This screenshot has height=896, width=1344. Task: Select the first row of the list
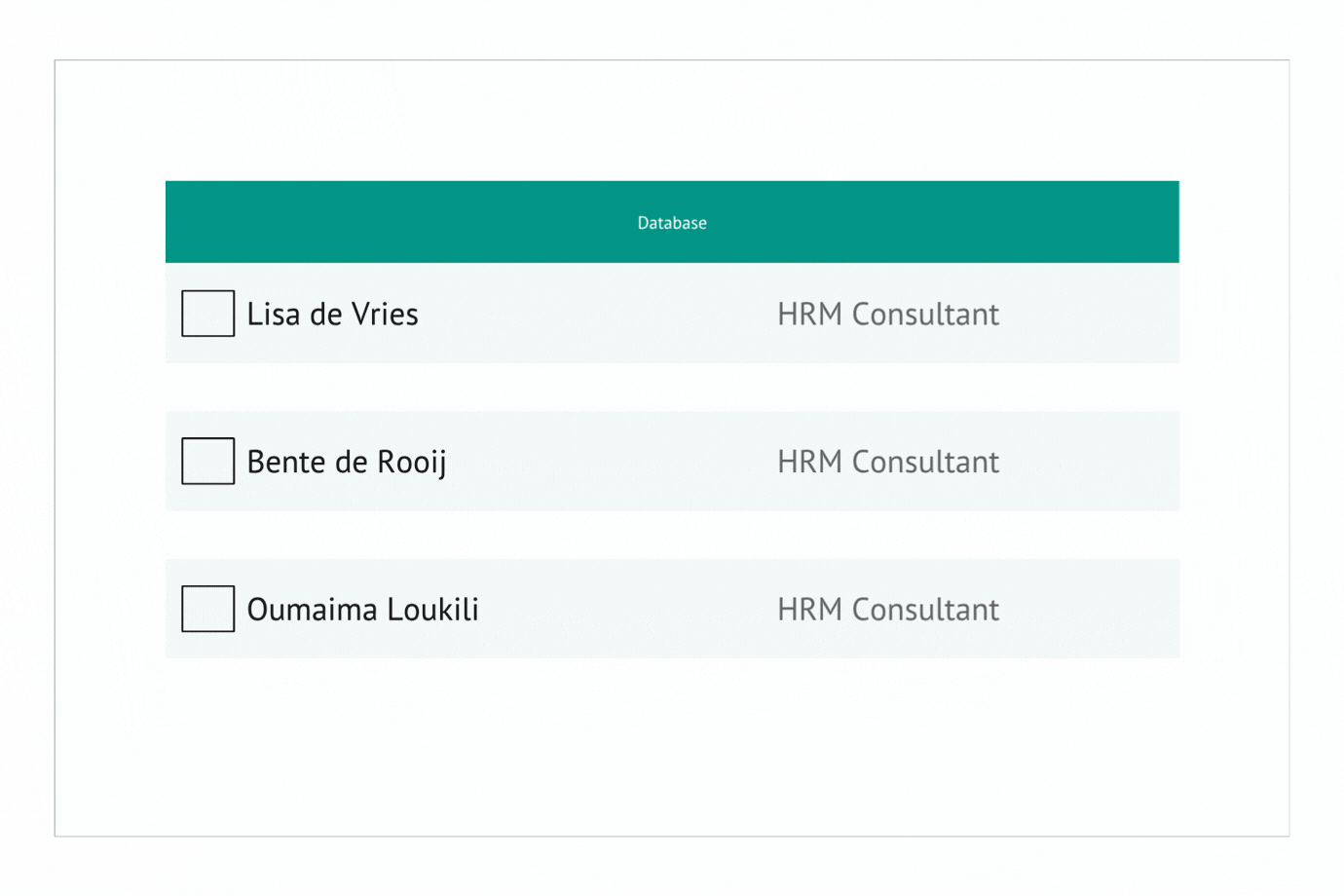(x=672, y=314)
